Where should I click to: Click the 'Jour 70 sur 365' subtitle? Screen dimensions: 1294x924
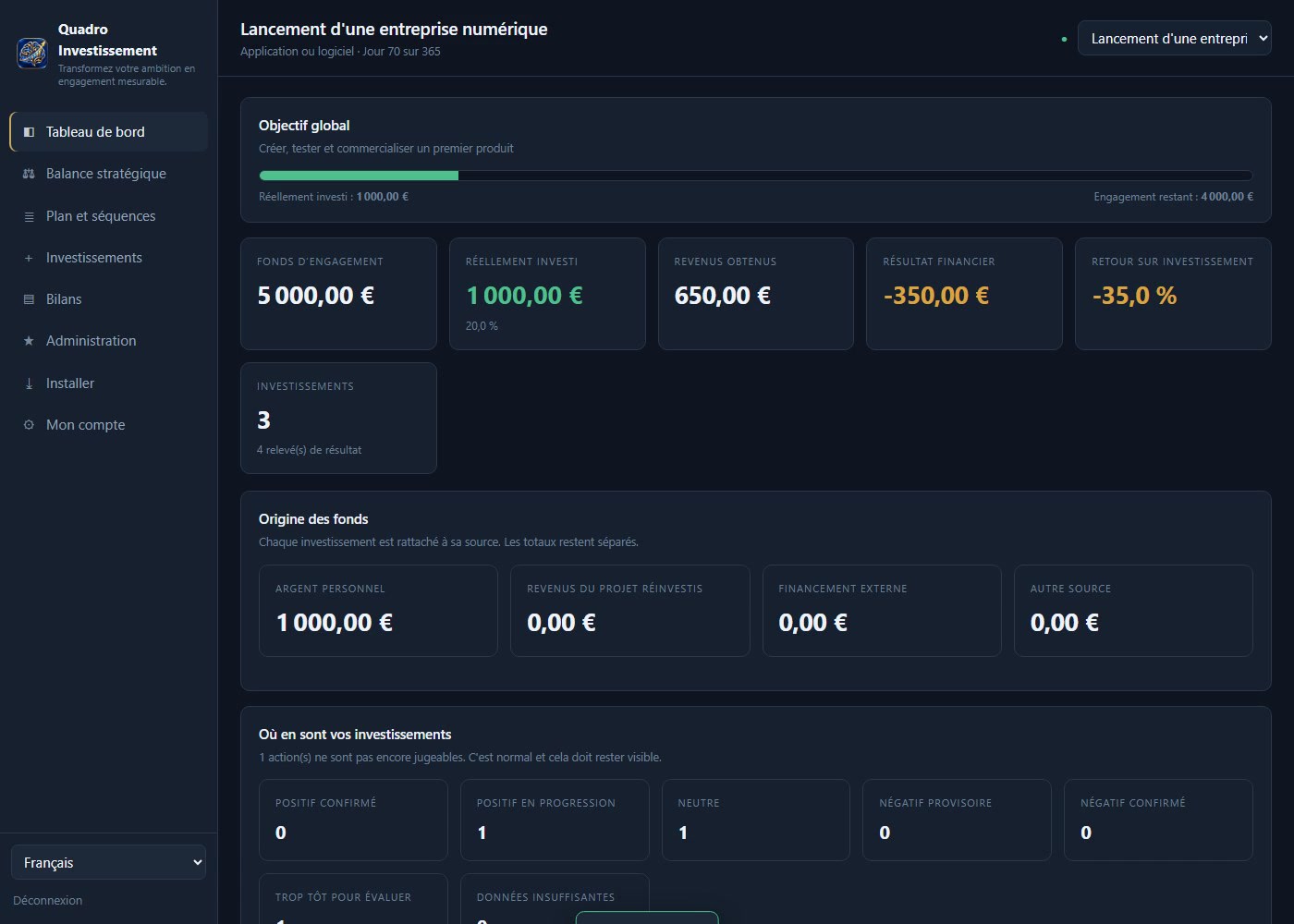[401, 52]
